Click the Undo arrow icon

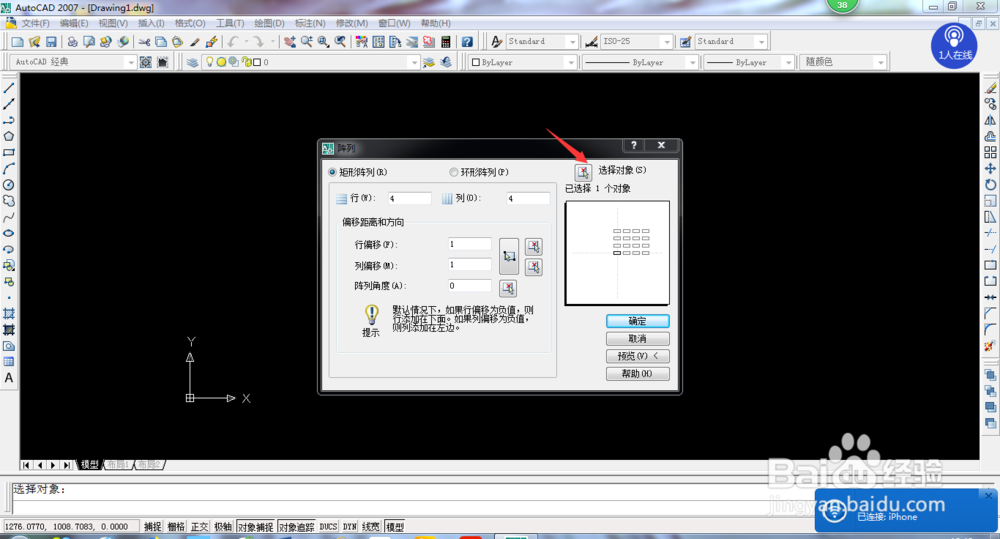233,41
